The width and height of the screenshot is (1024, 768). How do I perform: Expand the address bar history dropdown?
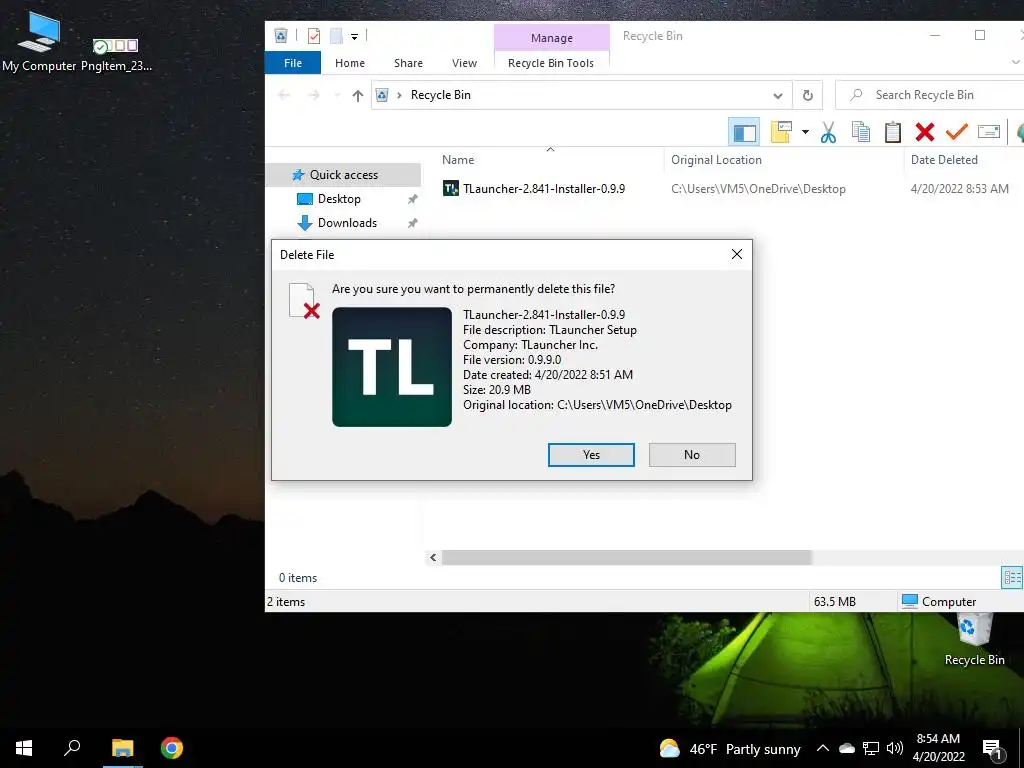pyautogui.click(x=778, y=95)
